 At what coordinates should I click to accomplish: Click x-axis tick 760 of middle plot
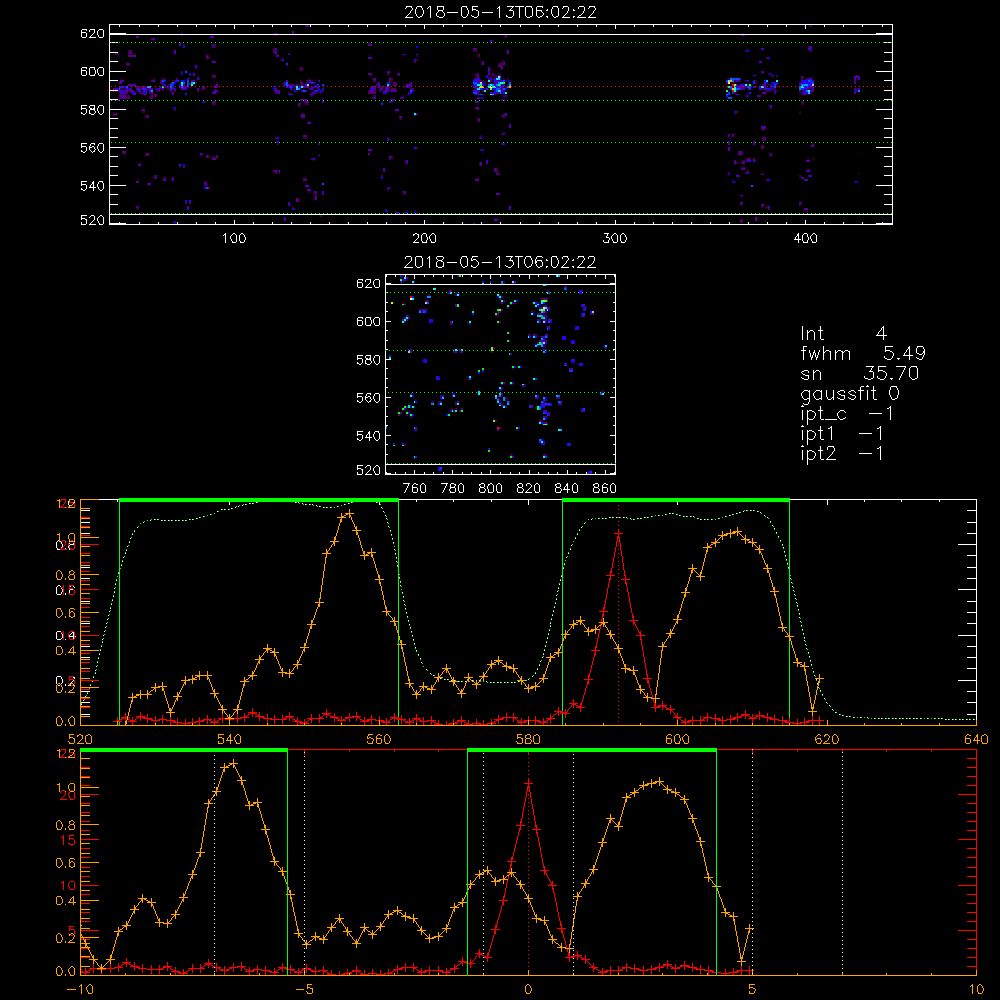pos(415,489)
